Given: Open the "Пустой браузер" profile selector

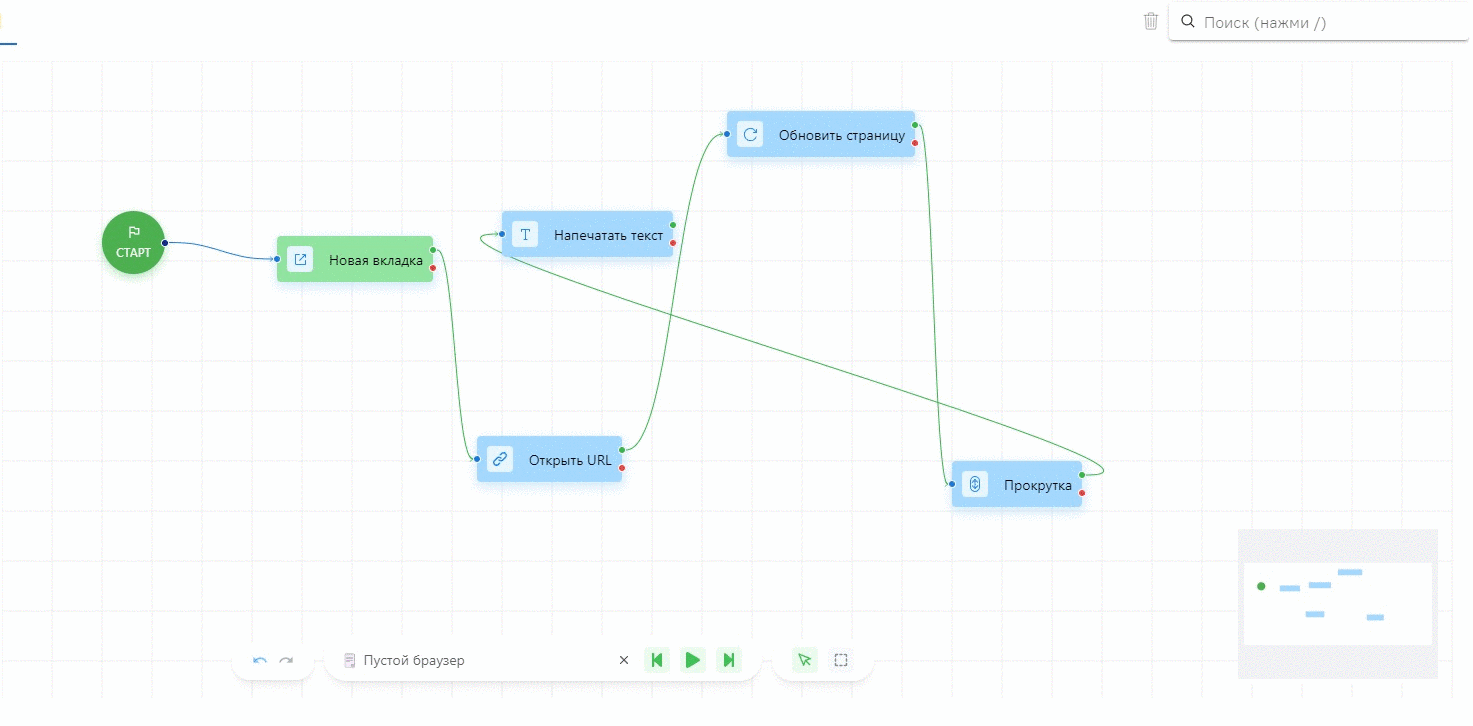Looking at the screenshot, I should [470, 661].
